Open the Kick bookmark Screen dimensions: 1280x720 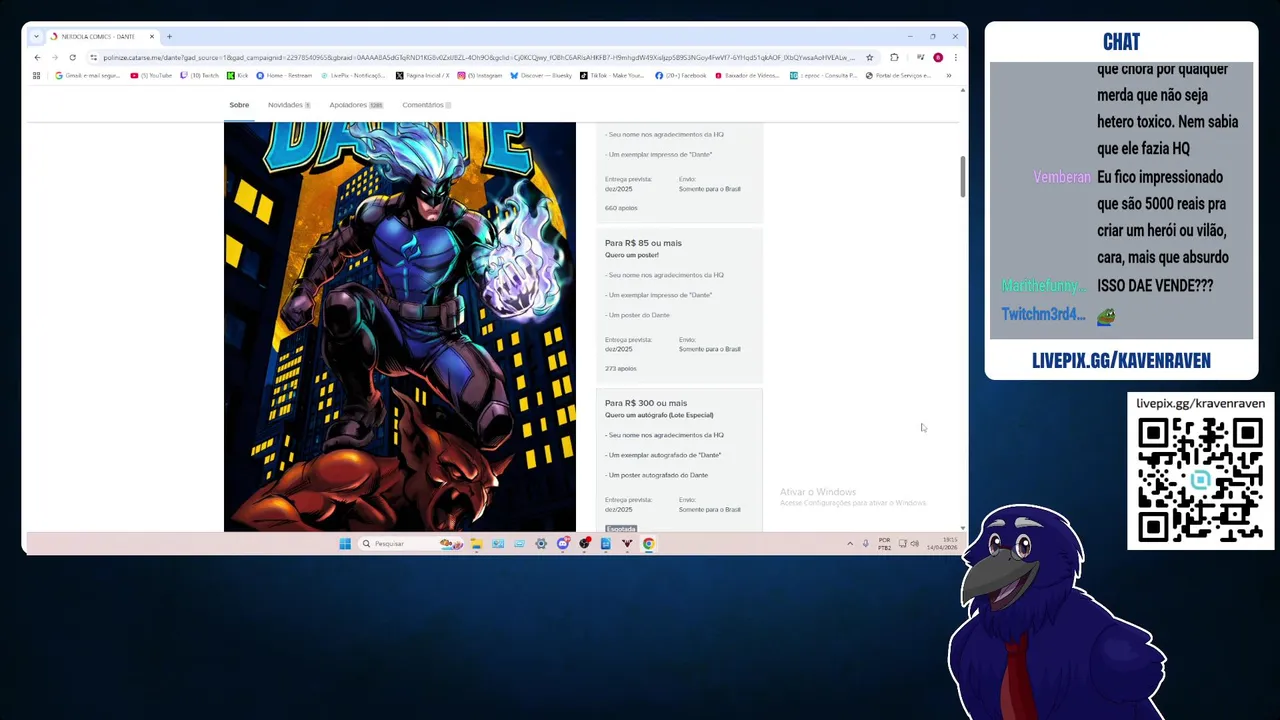[238, 75]
